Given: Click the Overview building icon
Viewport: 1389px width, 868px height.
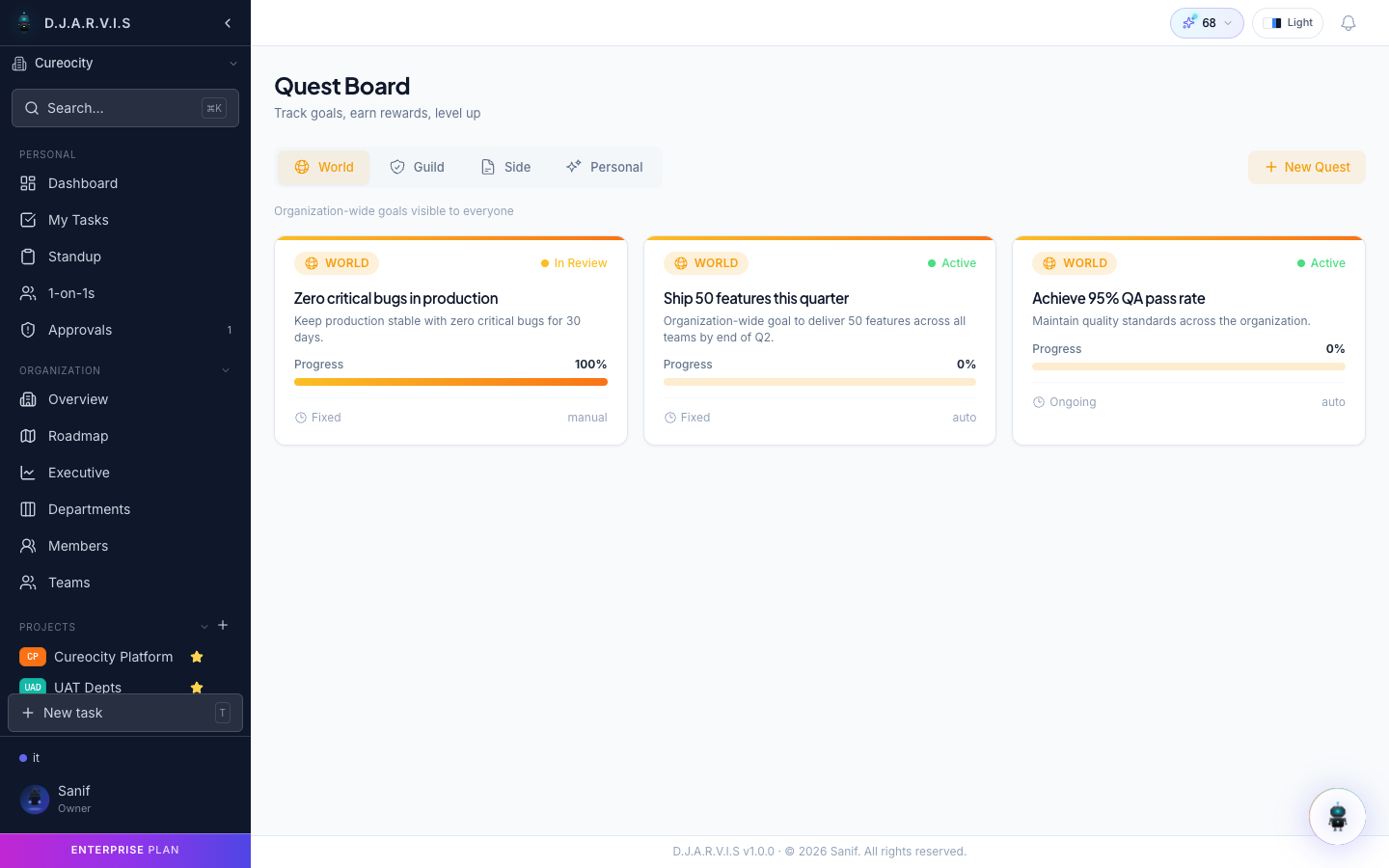Looking at the screenshot, I should pyautogui.click(x=28, y=399).
